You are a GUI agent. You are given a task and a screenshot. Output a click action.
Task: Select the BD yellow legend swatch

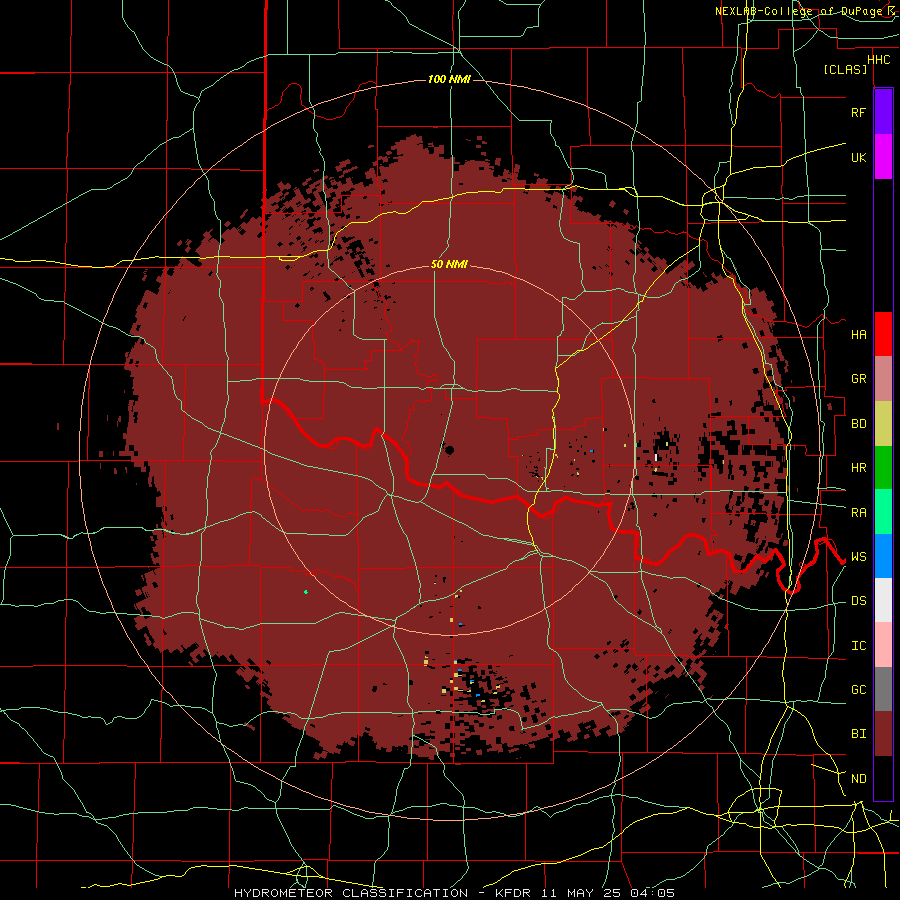(883, 424)
